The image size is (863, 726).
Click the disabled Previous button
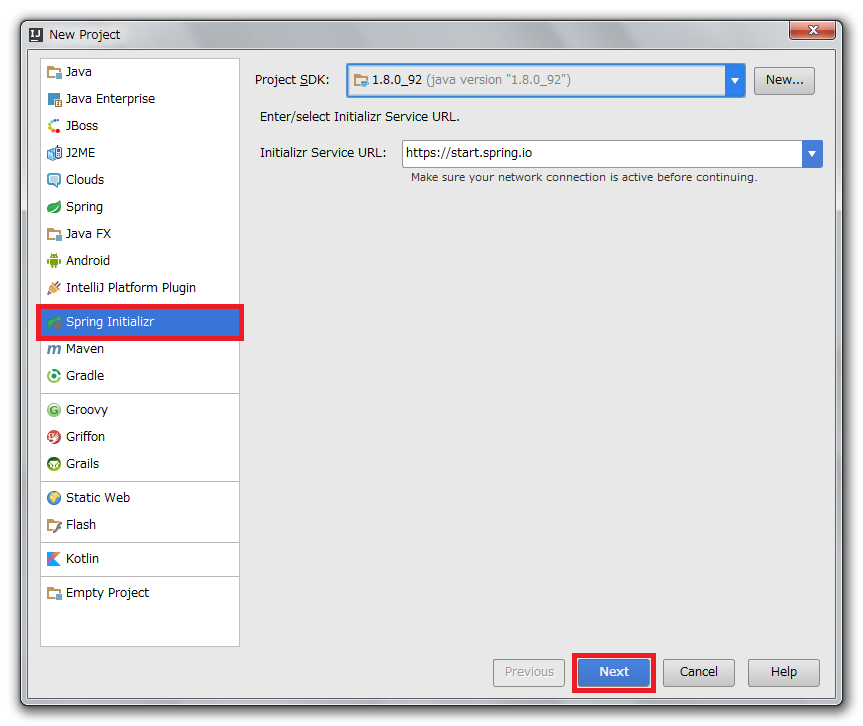click(x=529, y=672)
